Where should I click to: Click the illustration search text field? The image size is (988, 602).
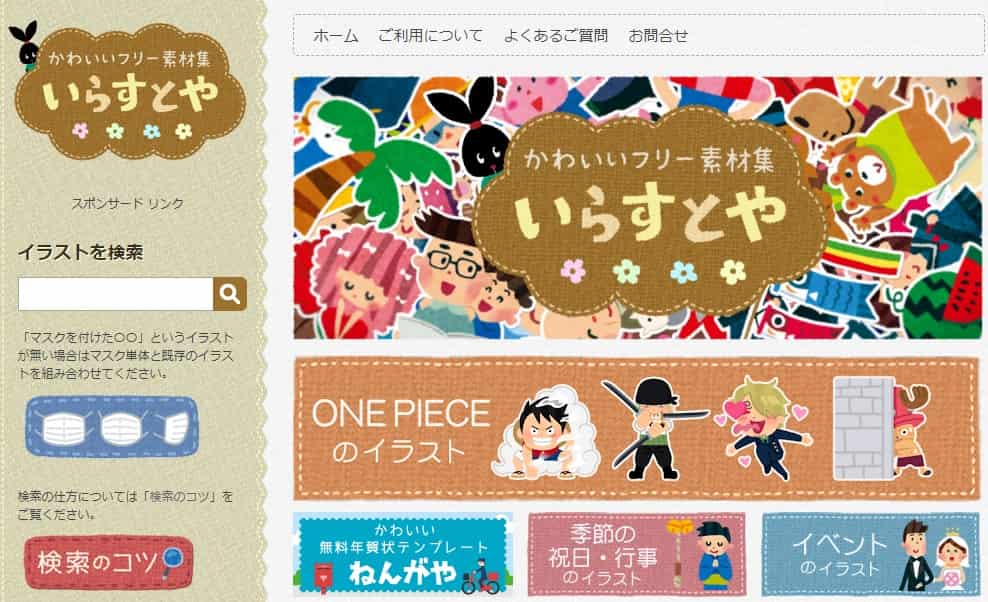click(116, 294)
